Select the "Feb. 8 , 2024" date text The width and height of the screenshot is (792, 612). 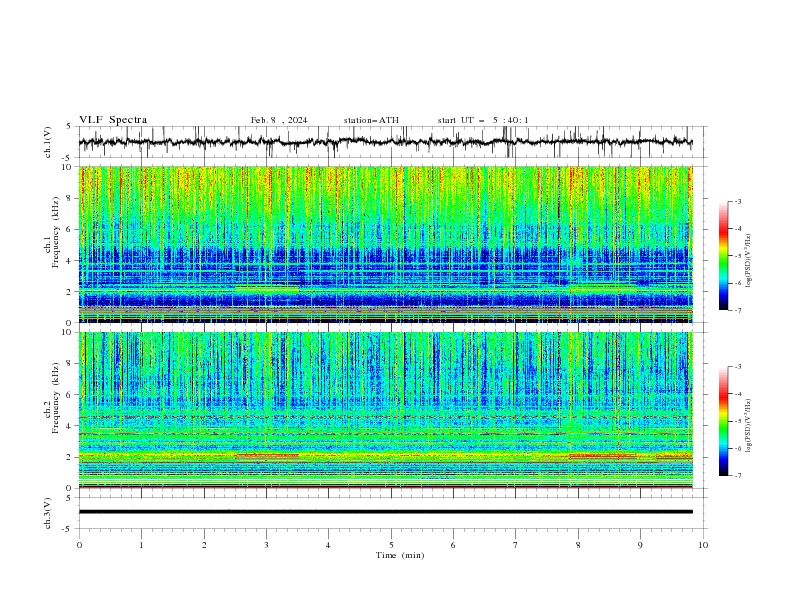[x=279, y=120]
